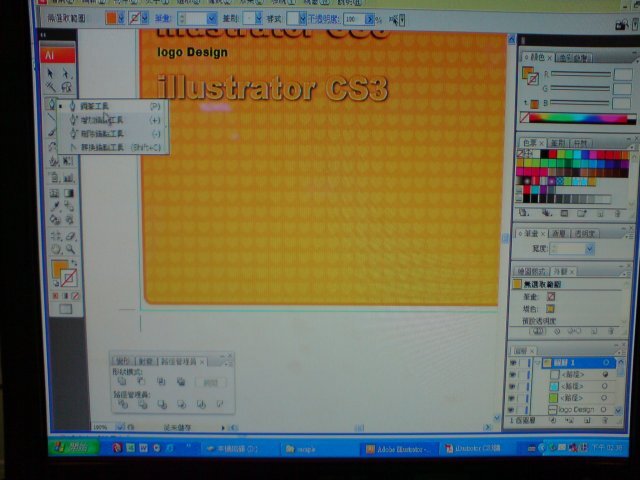Image resolution: width=640 pixels, height=480 pixels.
Task: Click New Swatch icon in Swatches panel
Action: [x=600, y=214]
